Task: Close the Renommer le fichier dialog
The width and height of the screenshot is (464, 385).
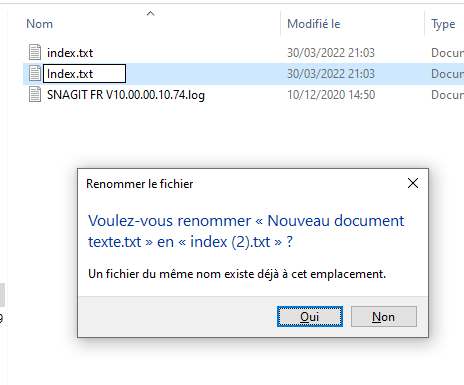Action: 413,183
